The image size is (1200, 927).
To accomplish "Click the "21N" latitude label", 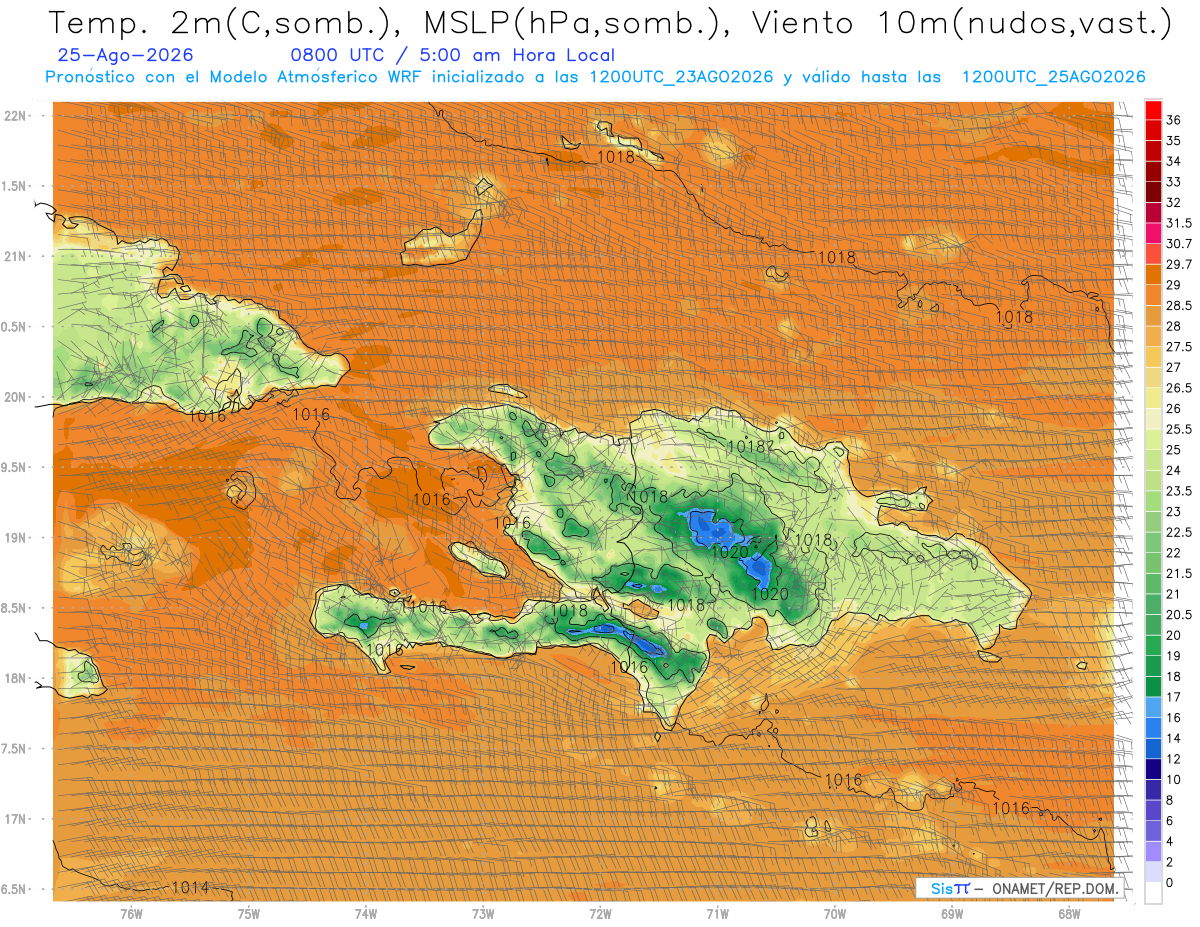I will (16, 257).
